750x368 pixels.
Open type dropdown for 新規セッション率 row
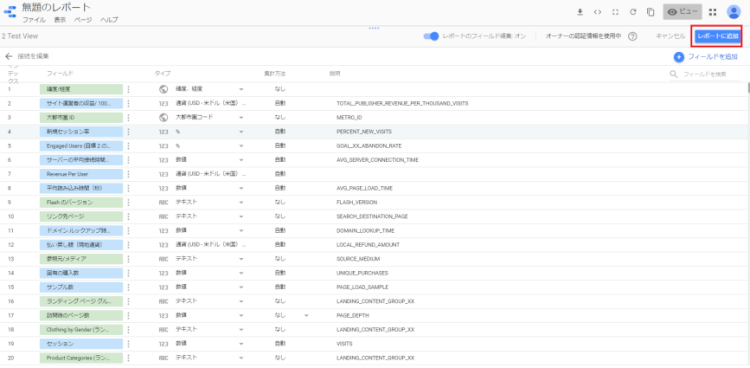pos(241,132)
